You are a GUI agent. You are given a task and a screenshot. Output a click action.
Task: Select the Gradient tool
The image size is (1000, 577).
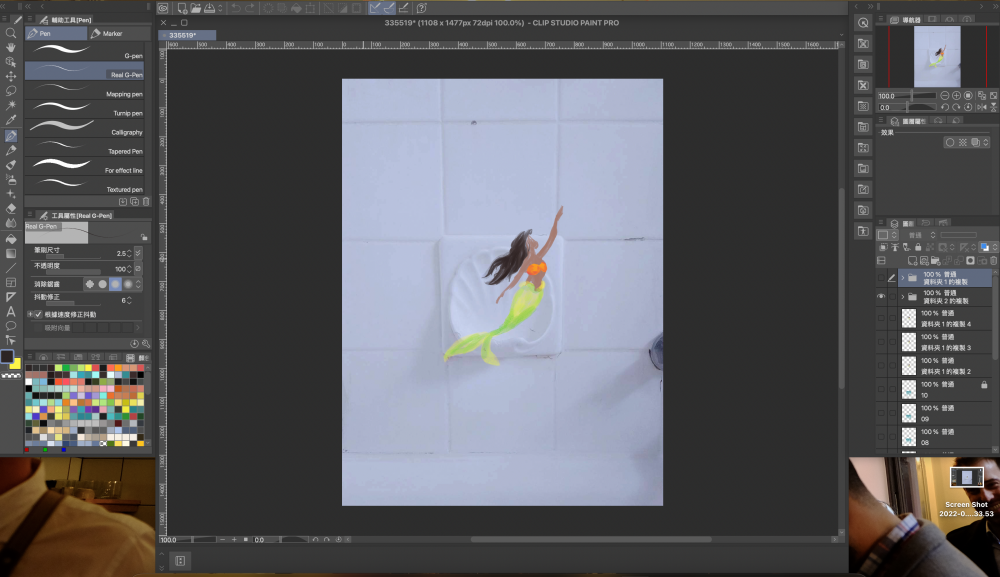coord(11,253)
